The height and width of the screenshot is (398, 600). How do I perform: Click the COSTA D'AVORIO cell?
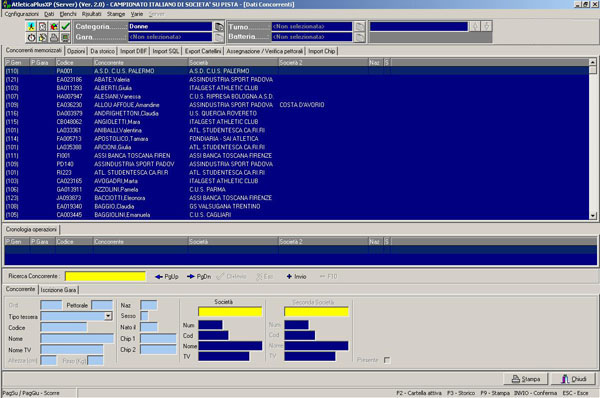pos(302,105)
